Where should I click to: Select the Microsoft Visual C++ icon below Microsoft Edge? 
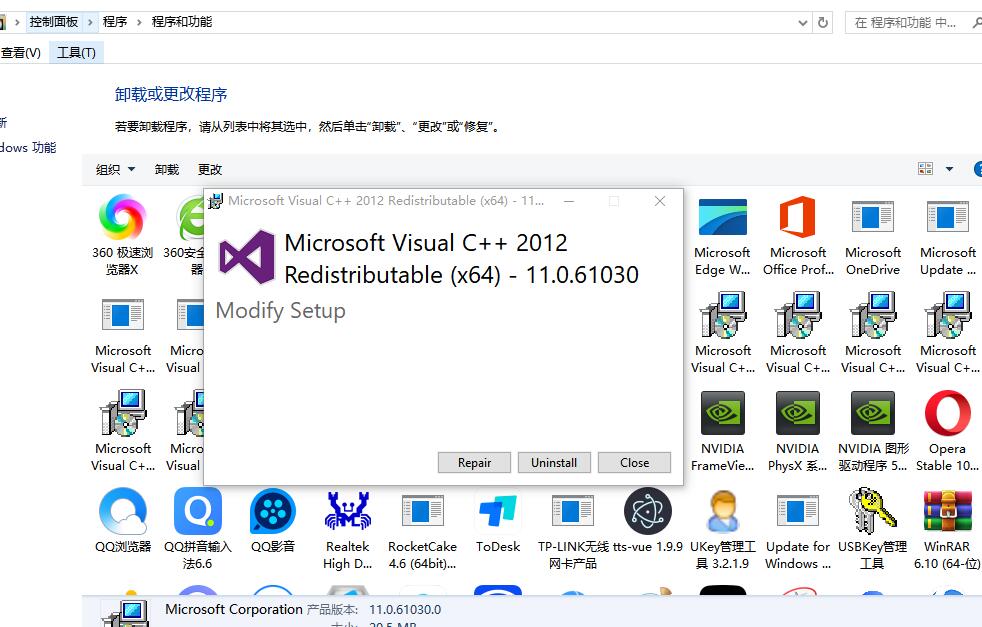pos(723,315)
